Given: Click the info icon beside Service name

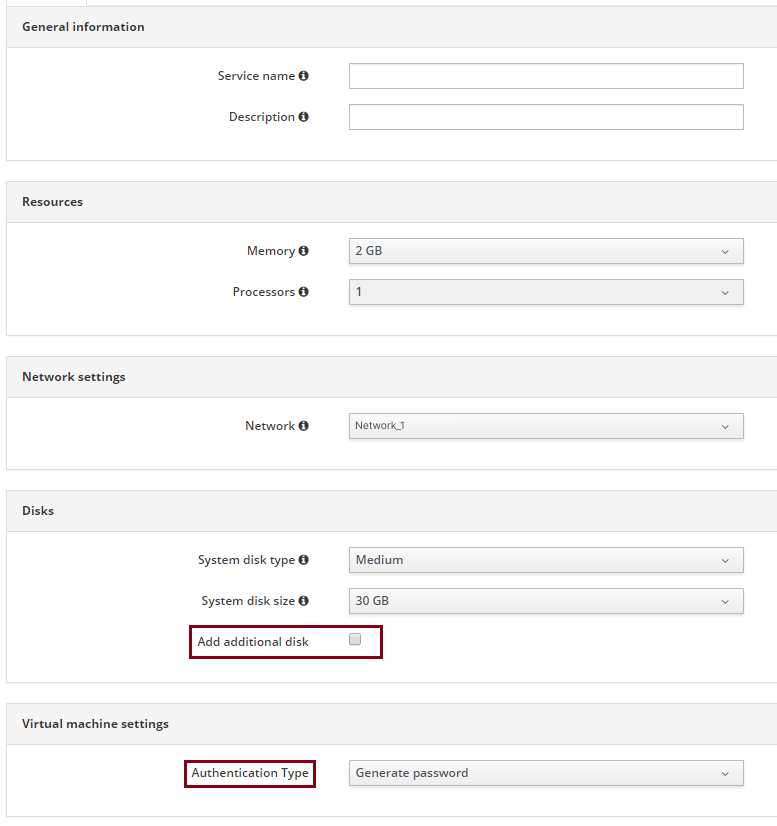Looking at the screenshot, I should pos(303,76).
